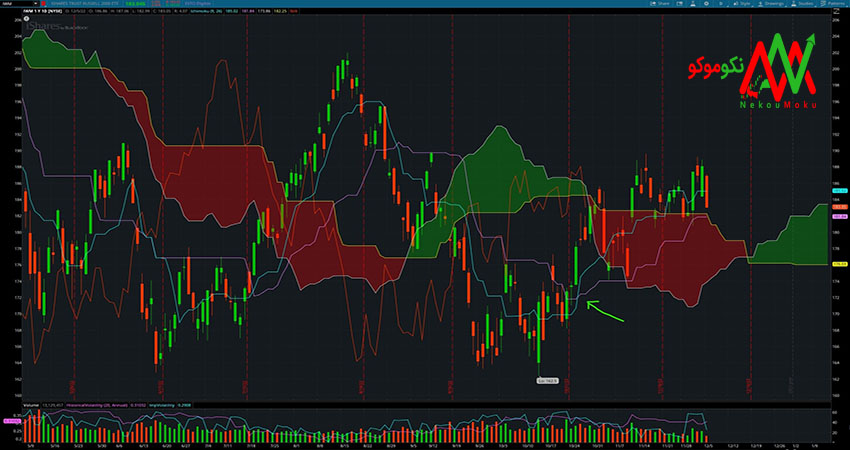The height and width of the screenshot is (450, 850).
Task: Click the red square icon beside symbol
Action: (x=46, y=5)
